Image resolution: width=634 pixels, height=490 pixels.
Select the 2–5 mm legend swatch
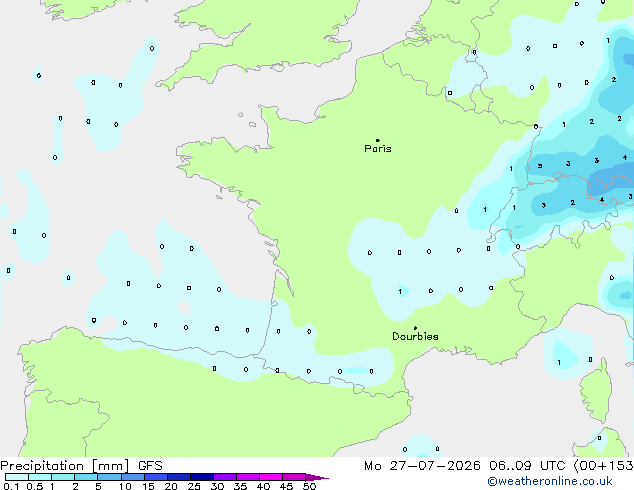point(86,477)
